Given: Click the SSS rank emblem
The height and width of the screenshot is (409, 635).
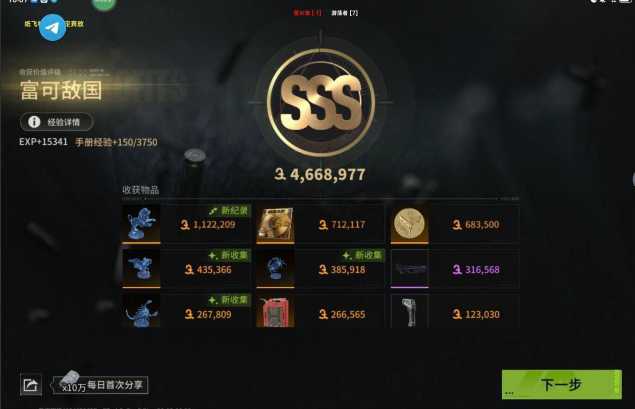Looking at the screenshot, I should click(x=321, y=102).
